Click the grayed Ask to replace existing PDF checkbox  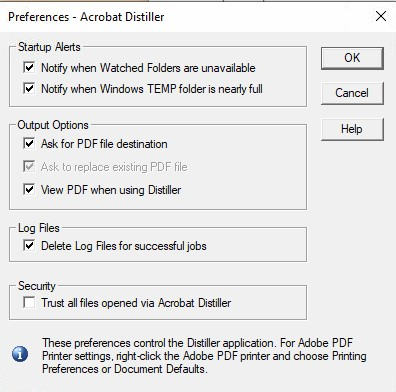tap(29, 166)
